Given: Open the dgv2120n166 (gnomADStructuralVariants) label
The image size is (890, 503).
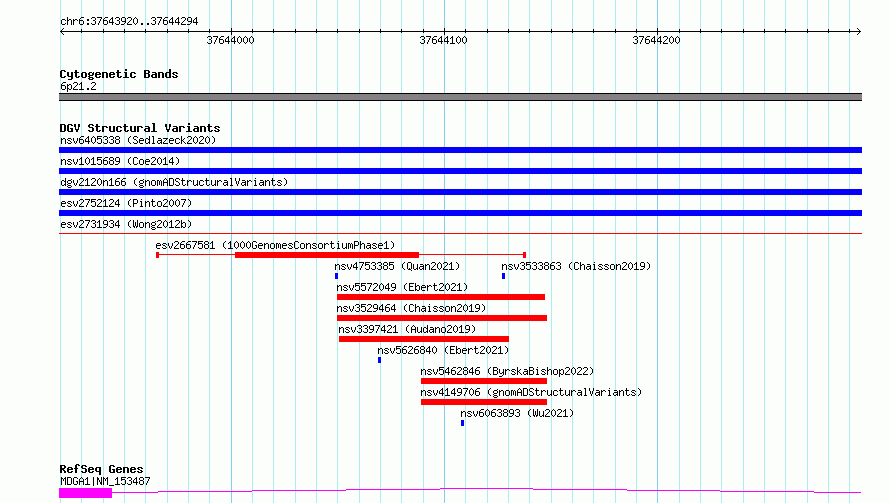Looking at the screenshot, I should [x=174, y=182].
